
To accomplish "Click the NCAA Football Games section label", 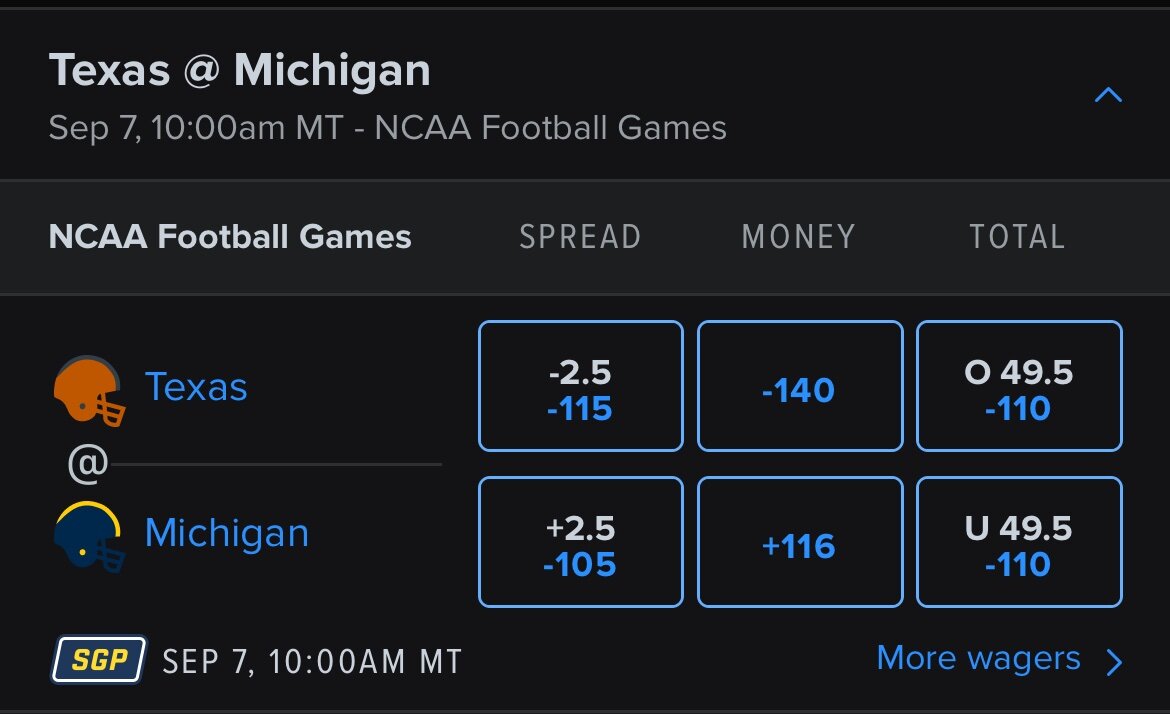I will click(230, 237).
